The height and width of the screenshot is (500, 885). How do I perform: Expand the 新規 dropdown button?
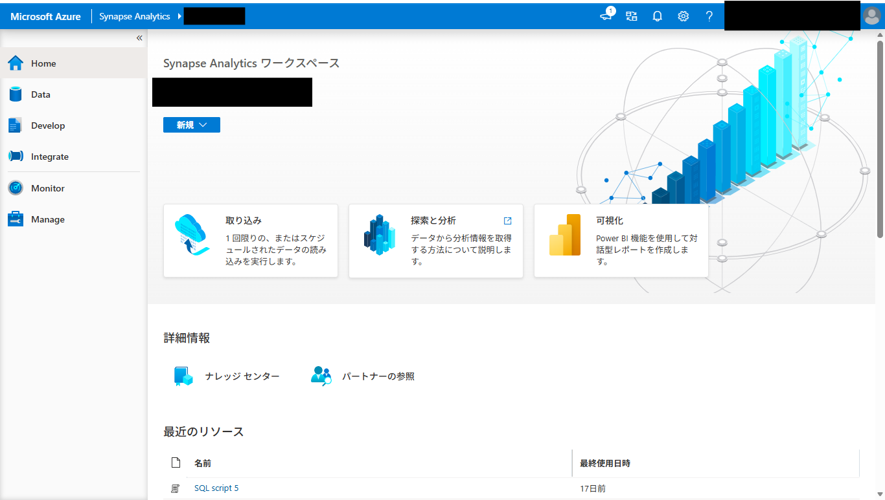click(x=191, y=125)
